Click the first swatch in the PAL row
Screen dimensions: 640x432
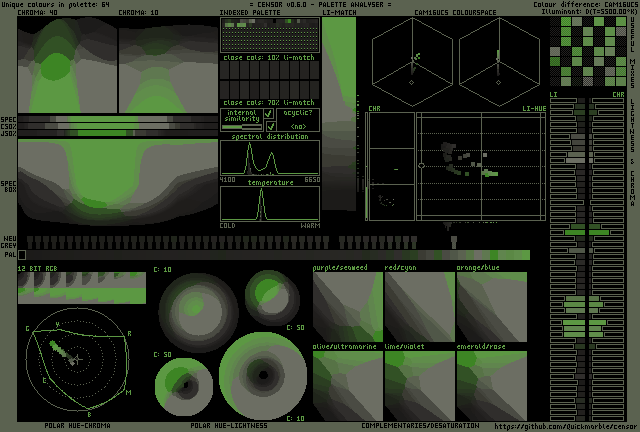pos(23,255)
